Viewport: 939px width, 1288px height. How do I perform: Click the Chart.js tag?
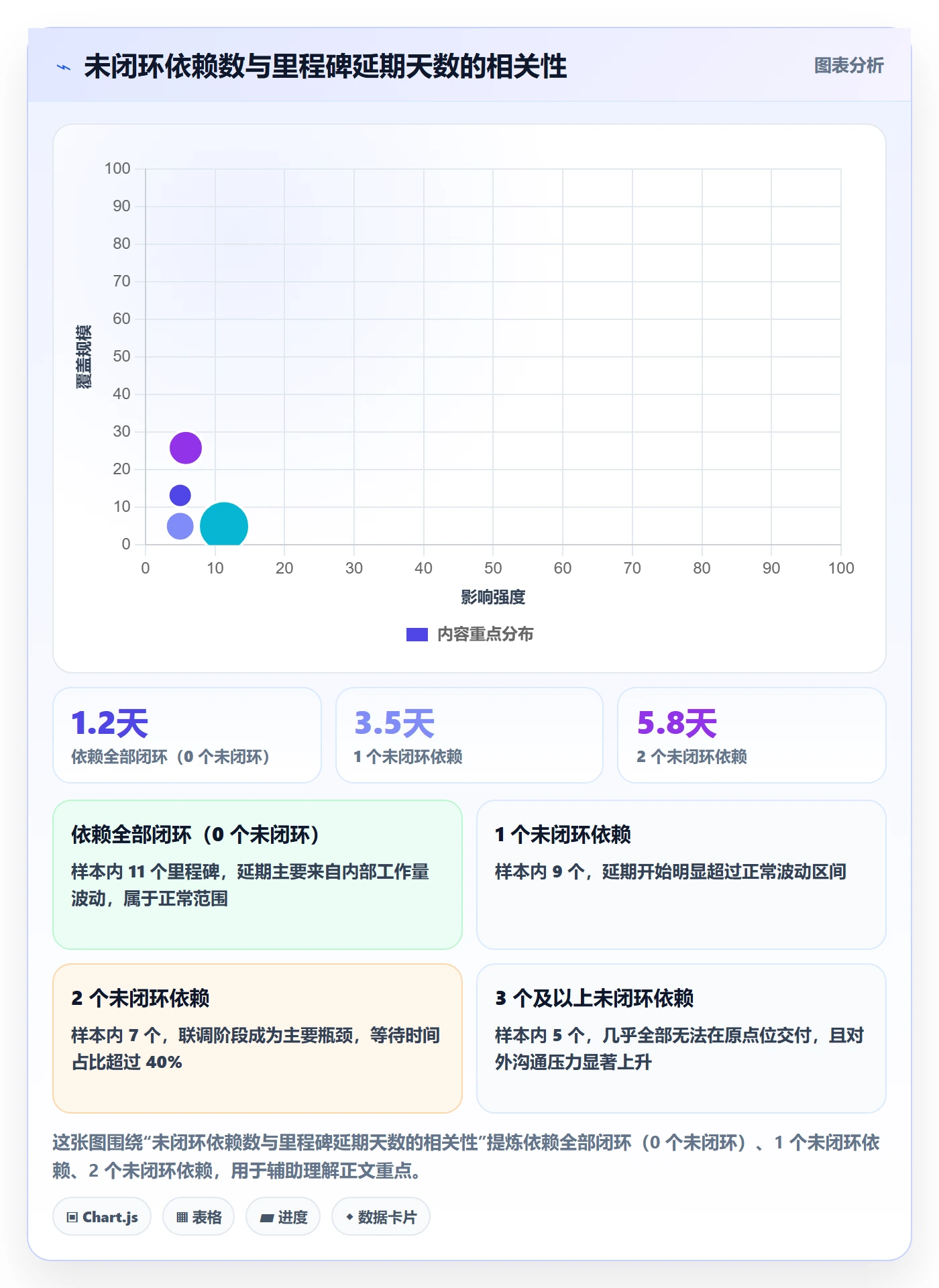[x=102, y=1217]
